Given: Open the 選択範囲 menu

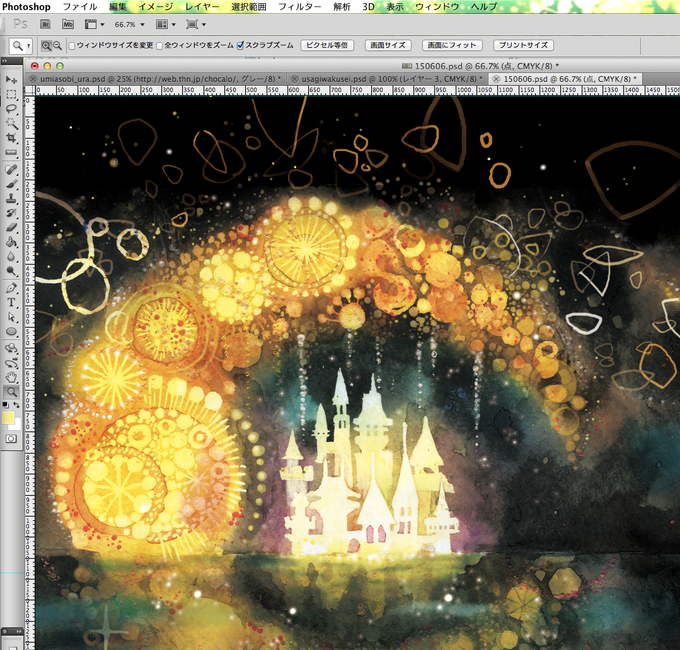Looking at the screenshot, I should [249, 7].
